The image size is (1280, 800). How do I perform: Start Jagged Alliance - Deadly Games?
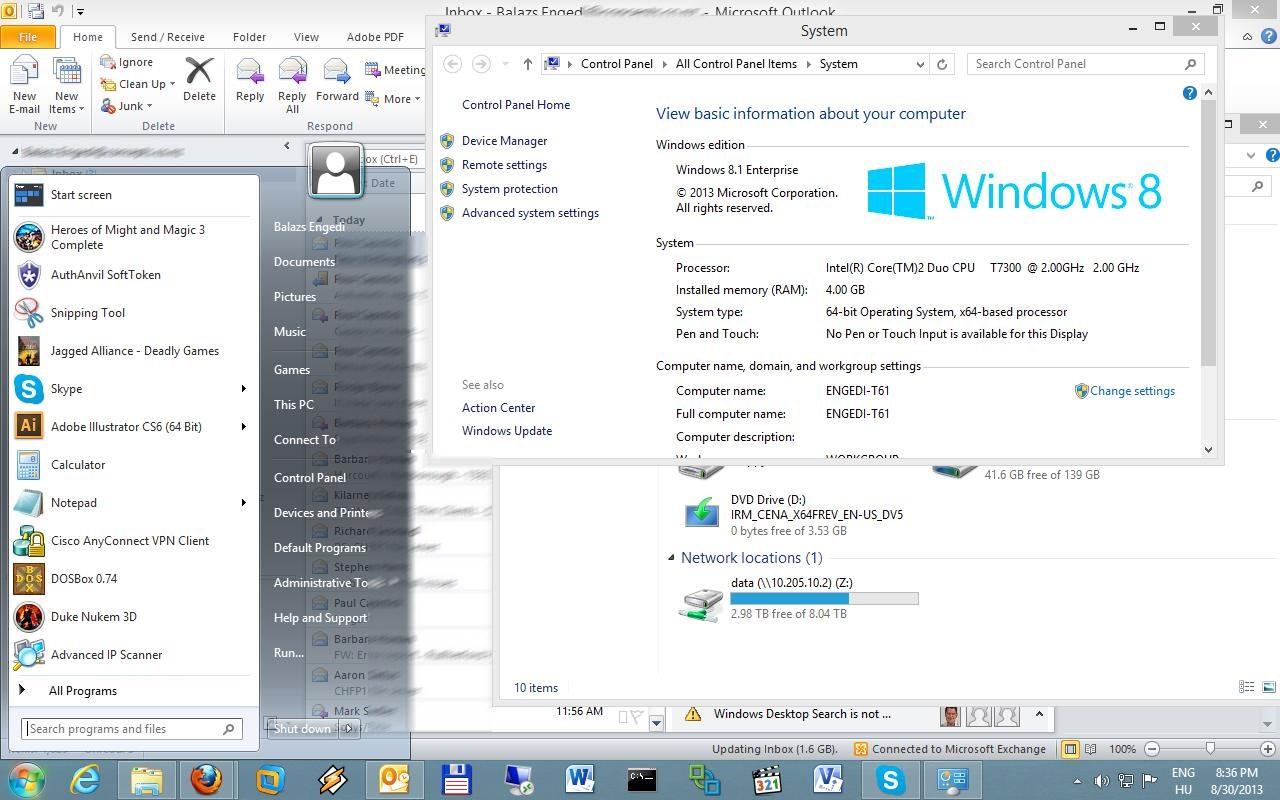coord(133,351)
